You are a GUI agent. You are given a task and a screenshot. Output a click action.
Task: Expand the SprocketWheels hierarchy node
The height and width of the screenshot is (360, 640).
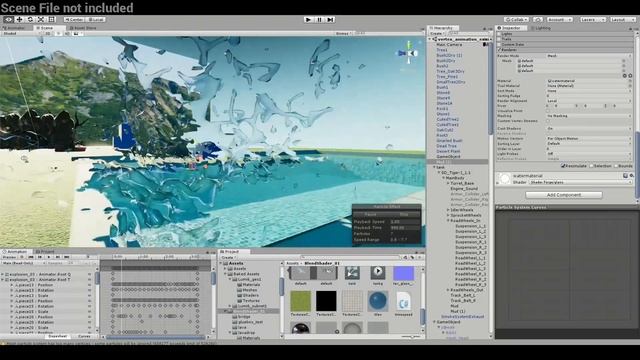tap(448, 215)
